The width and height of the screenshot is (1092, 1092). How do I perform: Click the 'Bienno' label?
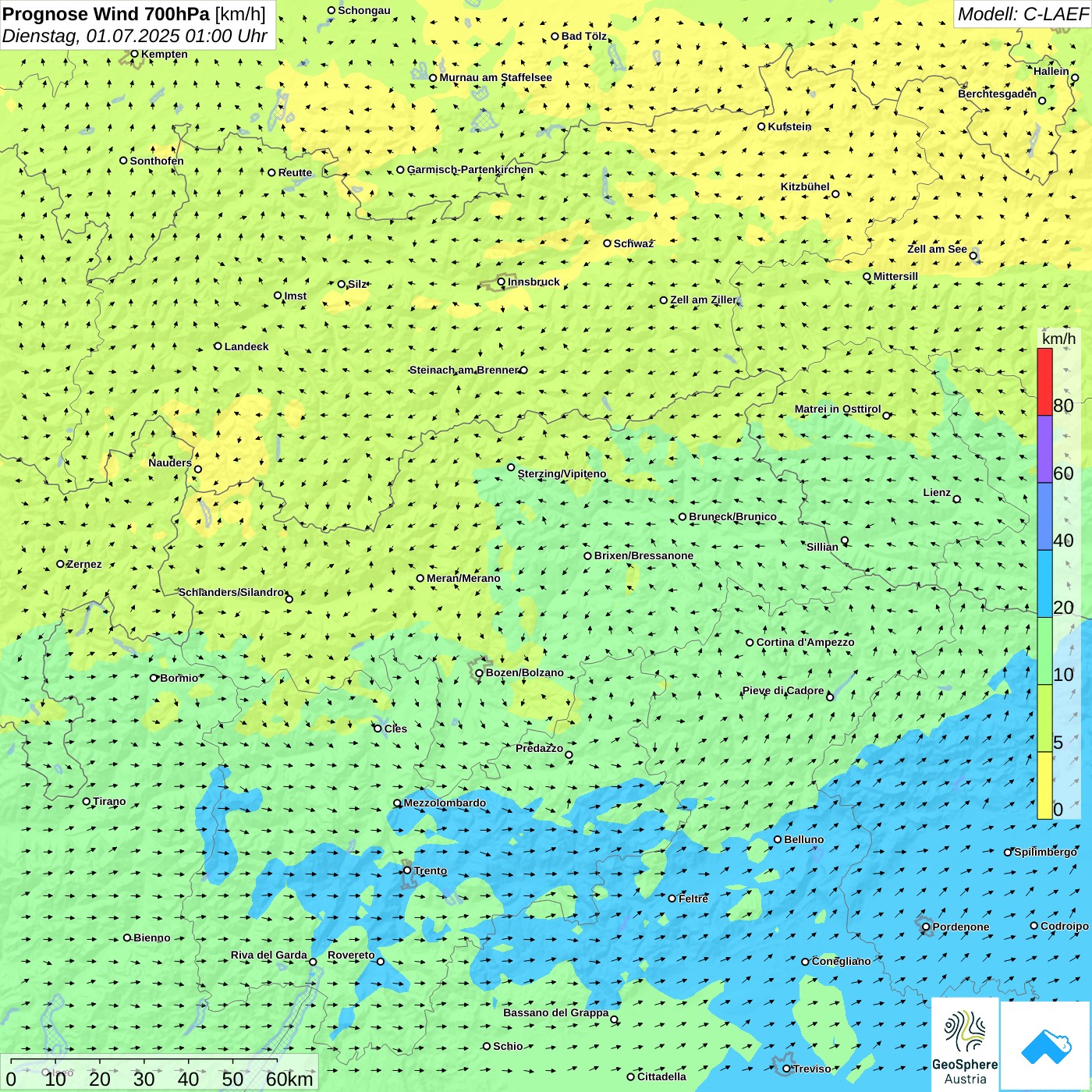(151, 938)
